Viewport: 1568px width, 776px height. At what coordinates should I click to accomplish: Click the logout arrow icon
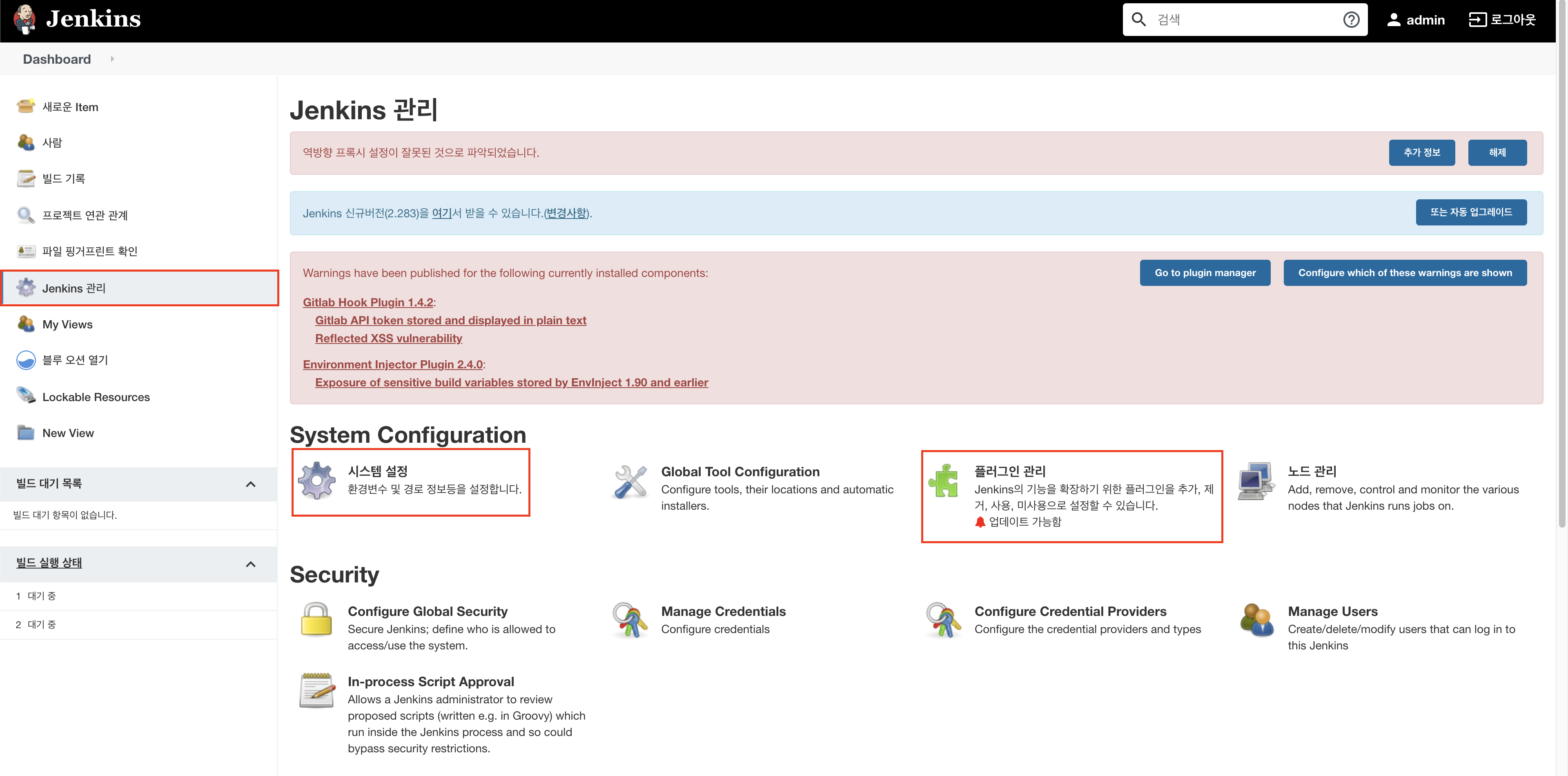[1477, 20]
